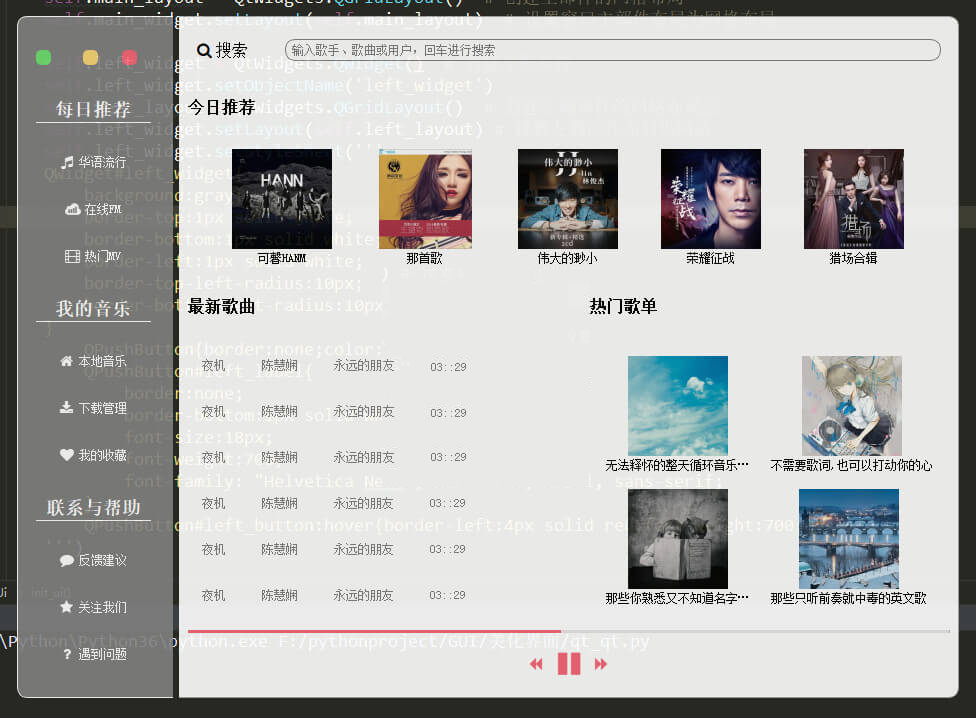Open 本地音乐 in the sidebar

[x=93, y=361]
